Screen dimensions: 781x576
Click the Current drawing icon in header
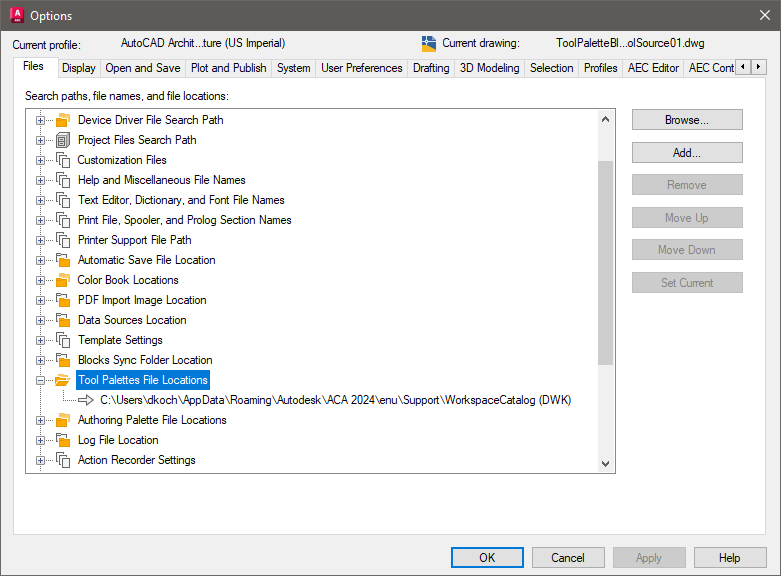428,44
